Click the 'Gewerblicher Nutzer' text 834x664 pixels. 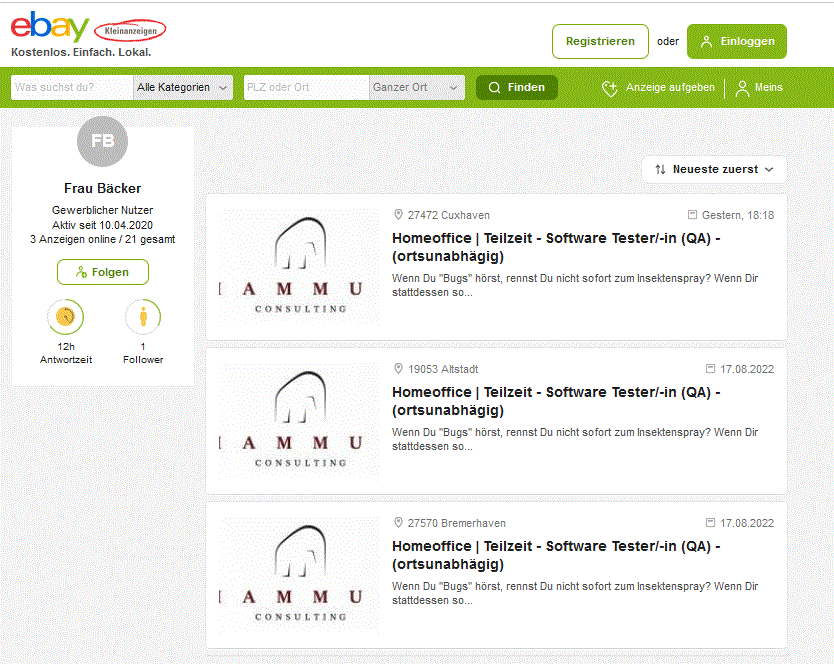103,210
